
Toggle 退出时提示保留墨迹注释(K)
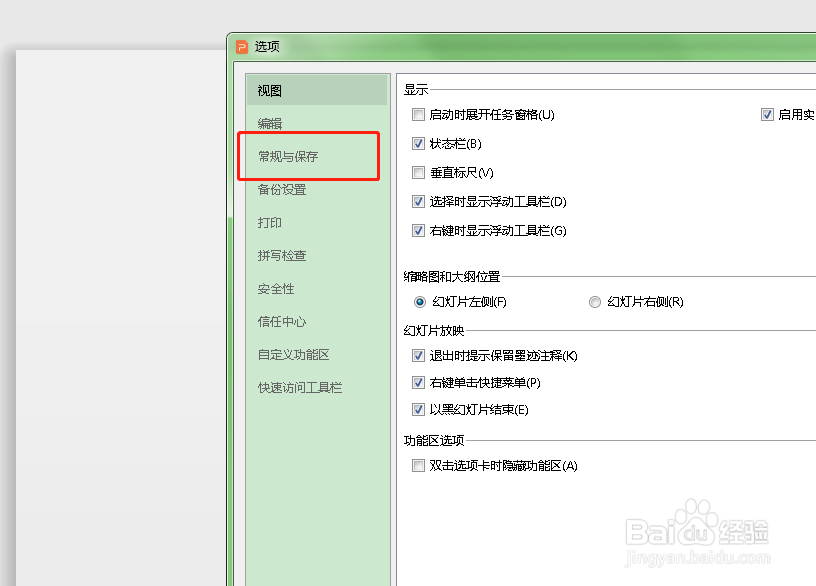tap(418, 355)
